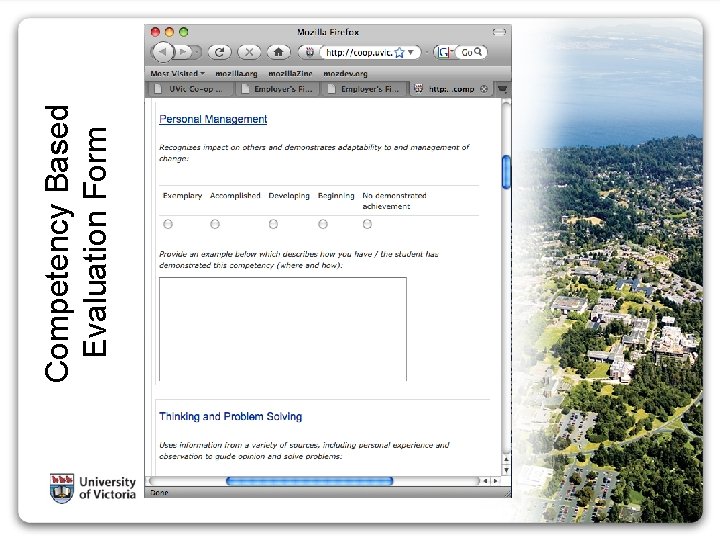720x540 pixels.
Task: Click the stop loading X button
Action: (249, 52)
